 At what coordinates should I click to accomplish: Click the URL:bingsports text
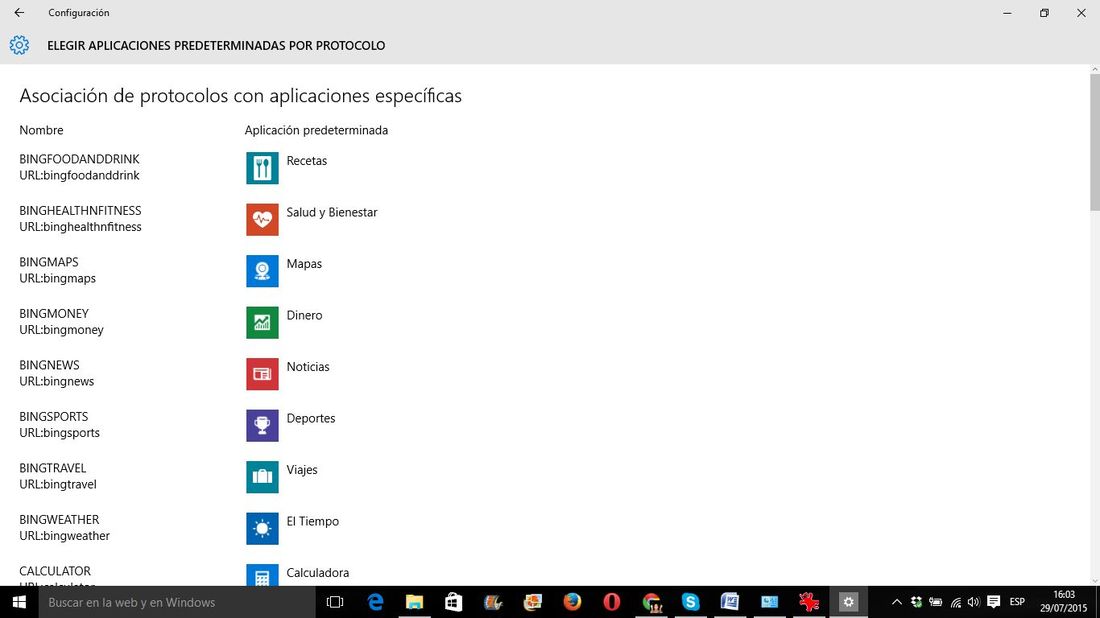coord(60,433)
